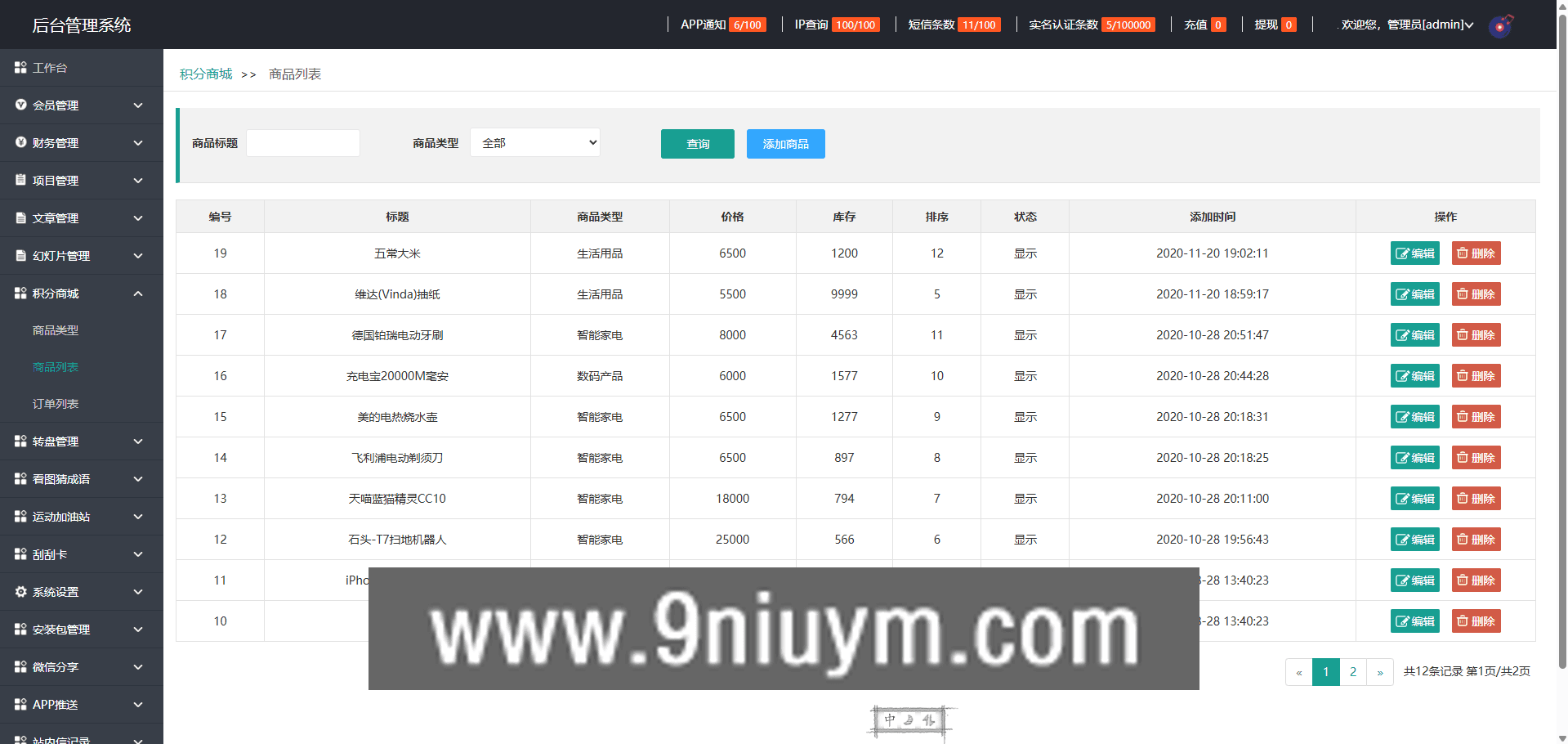Expand the 财务管理 sidebar menu
1568x744 pixels.
[x=138, y=143]
